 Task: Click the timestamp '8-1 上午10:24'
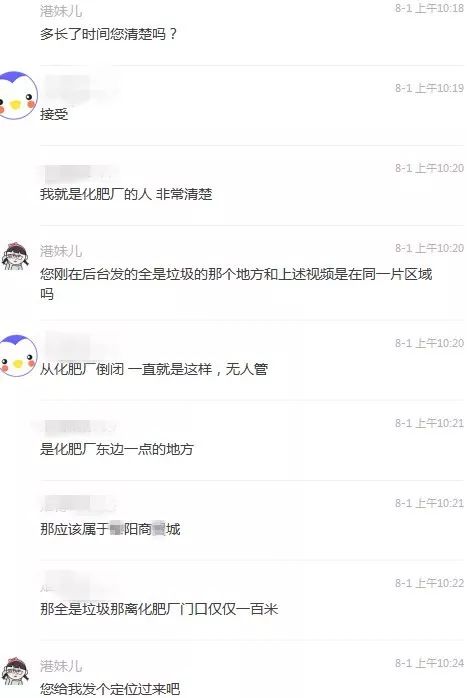point(429,663)
